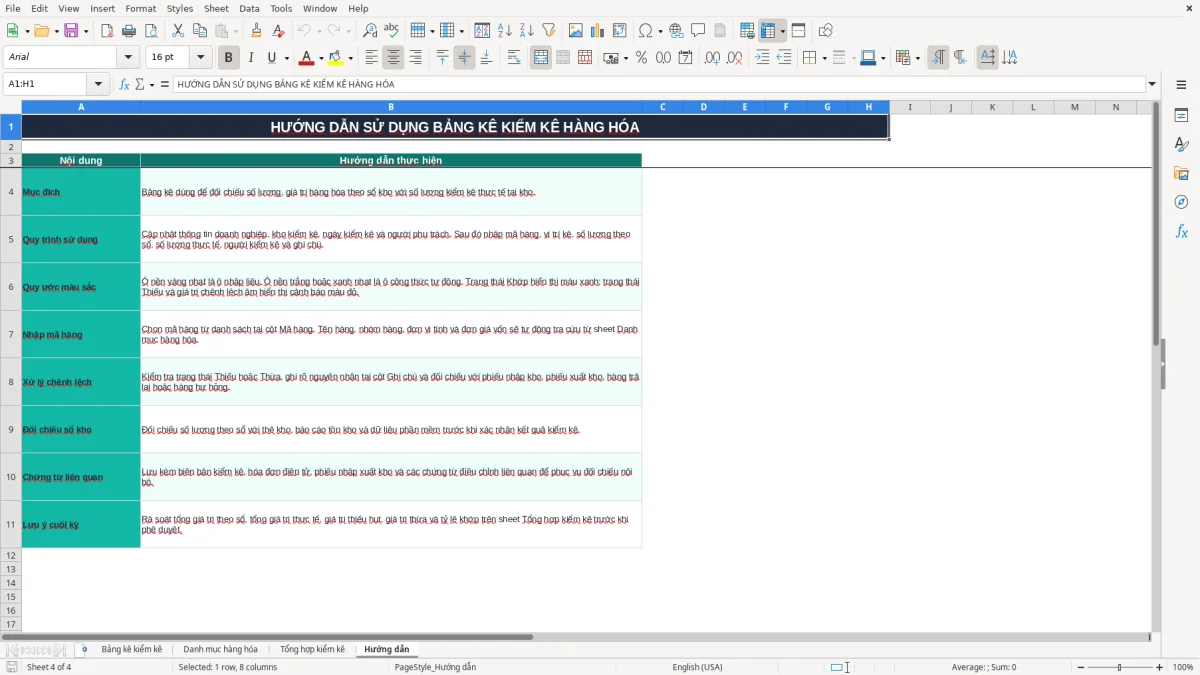The height and width of the screenshot is (675, 1200).
Task: Toggle Center Horizontally alignment
Action: coord(393,58)
